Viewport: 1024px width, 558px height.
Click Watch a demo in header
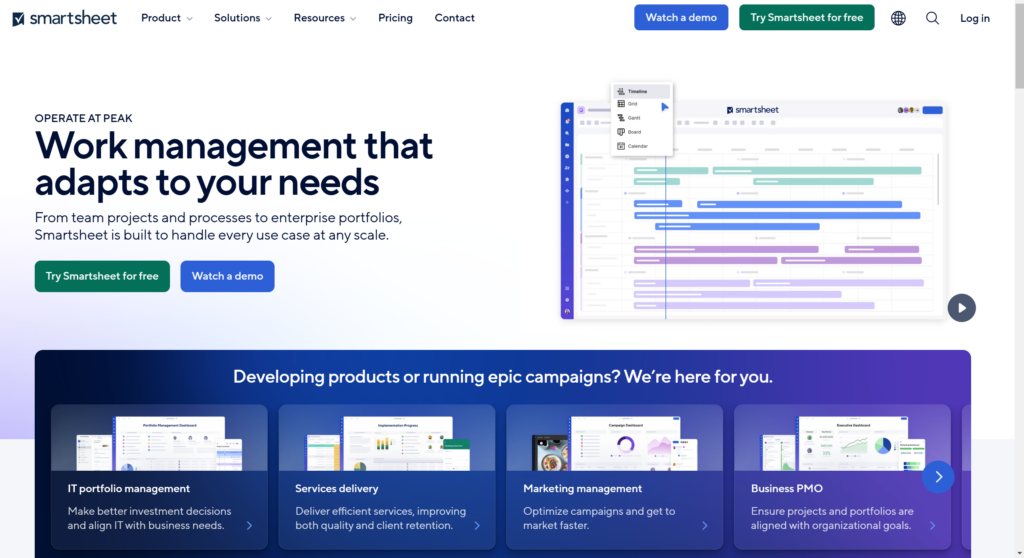click(x=681, y=18)
